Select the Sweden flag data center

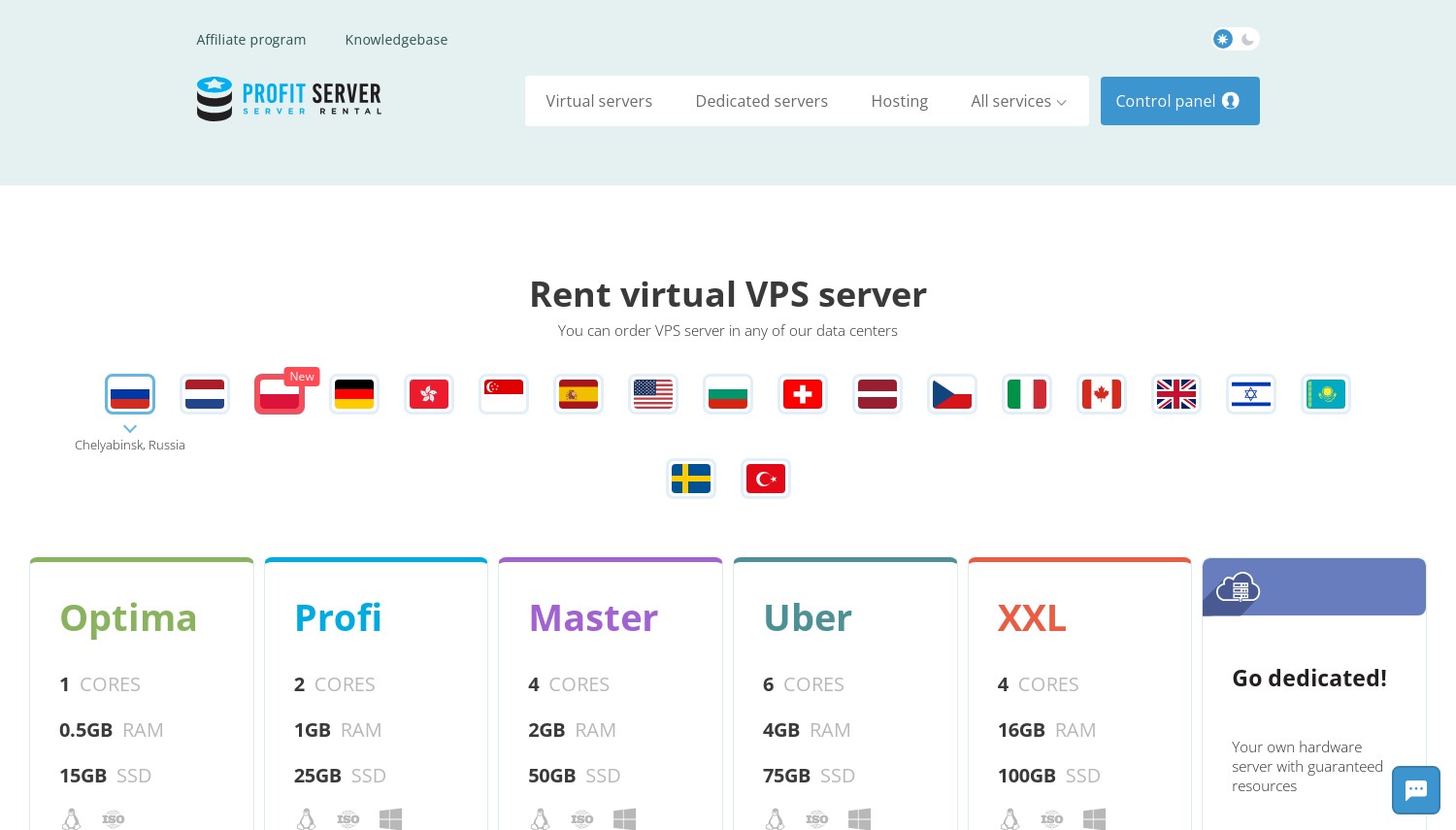click(x=691, y=479)
